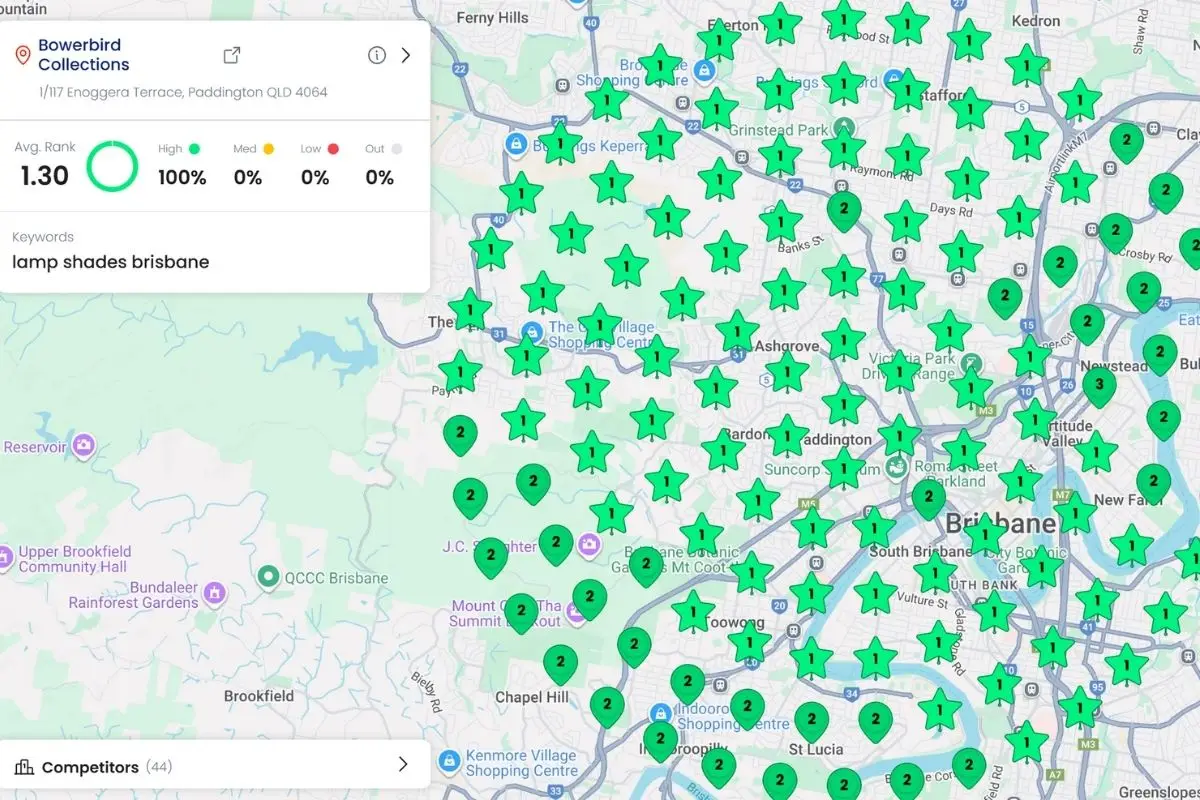Click the chevron next to info icon
1200x800 pixels.
pyautogui.click(x=406, y=55)
